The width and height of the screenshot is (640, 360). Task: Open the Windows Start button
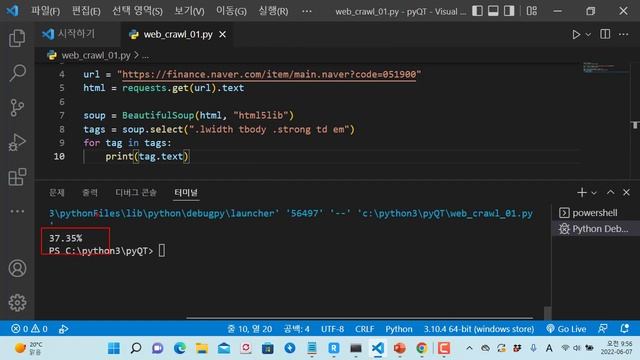point(114,348)
